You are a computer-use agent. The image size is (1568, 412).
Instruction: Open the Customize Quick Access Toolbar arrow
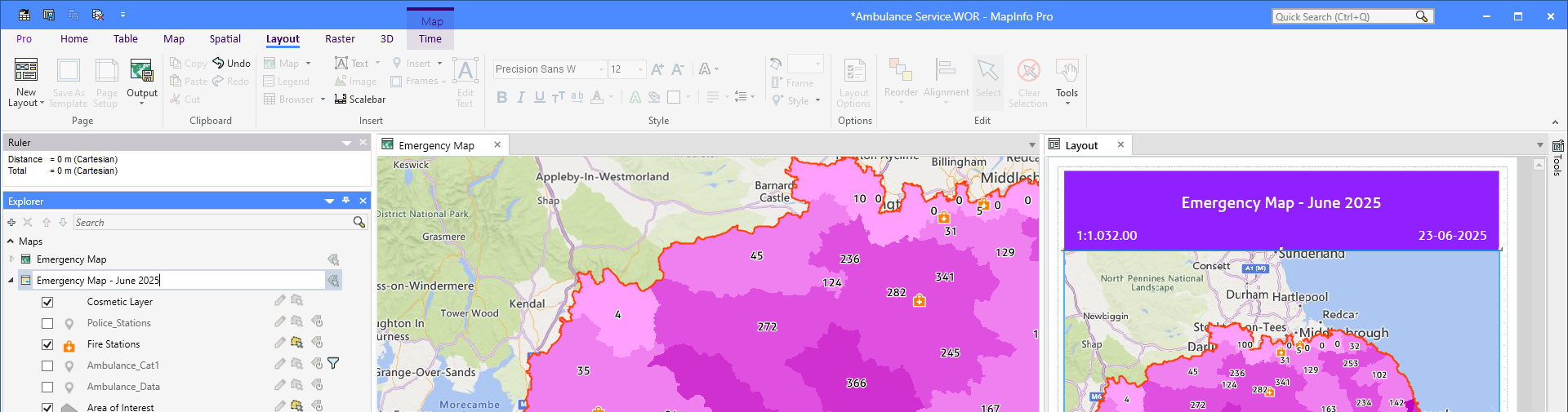[122, 15]
